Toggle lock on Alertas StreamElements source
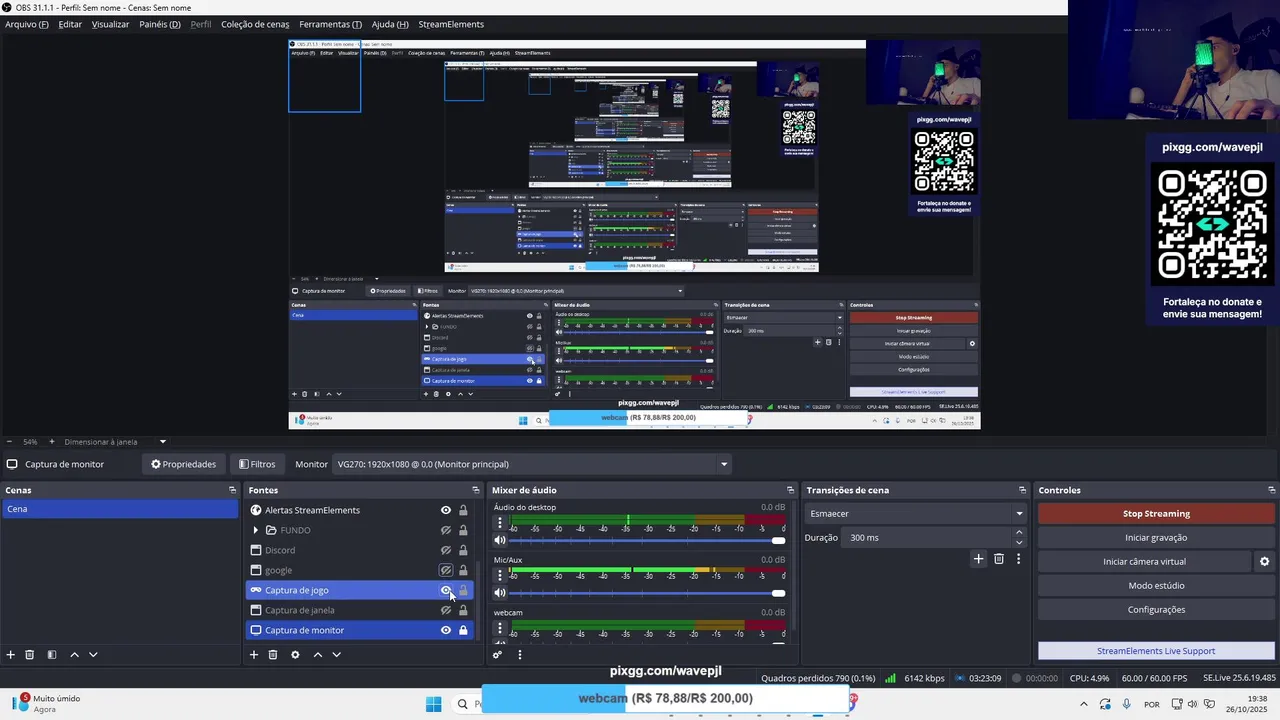Screen dimensions: 1280x720 click(463, 510)
